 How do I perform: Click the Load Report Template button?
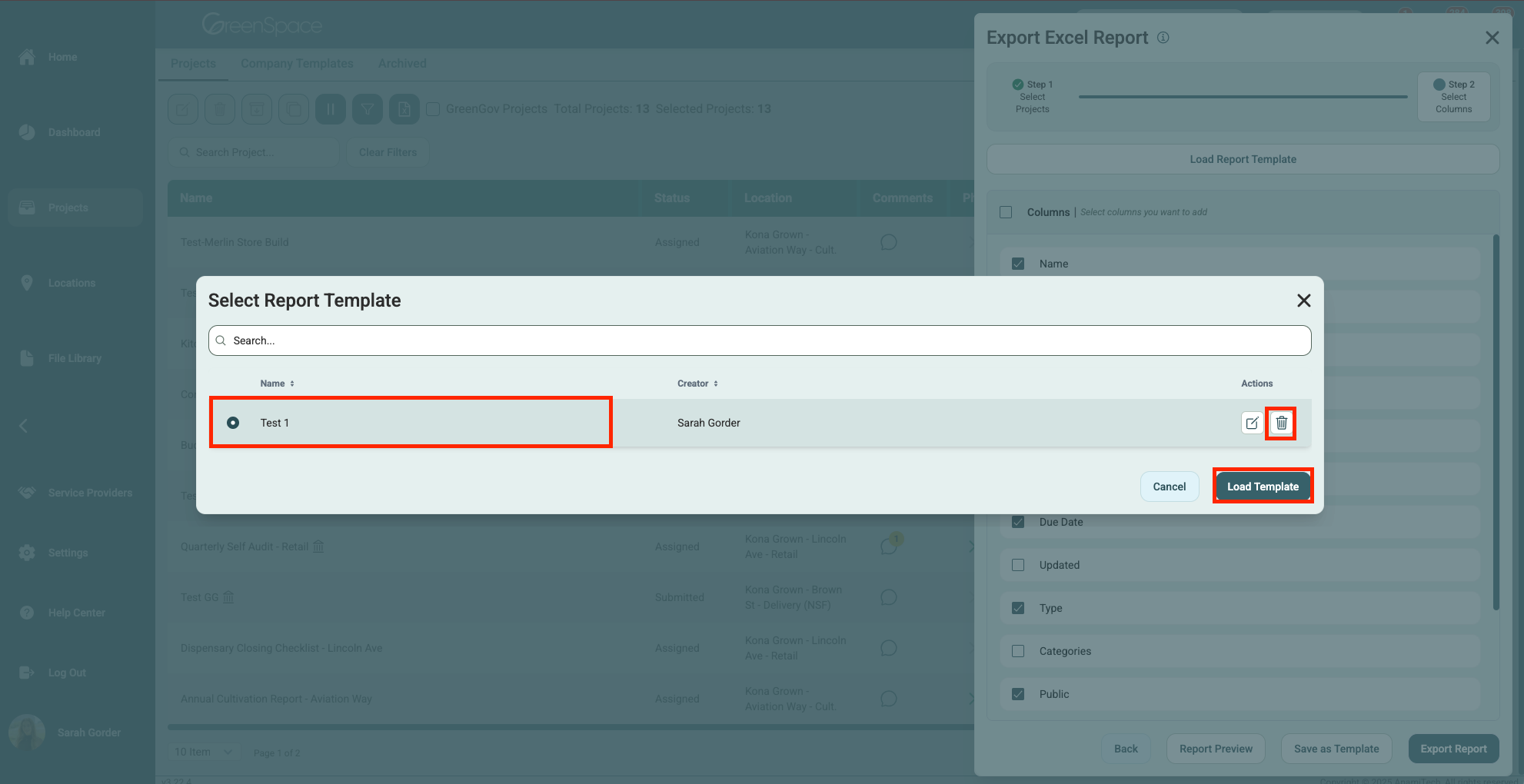click(x=1243, y=159)
